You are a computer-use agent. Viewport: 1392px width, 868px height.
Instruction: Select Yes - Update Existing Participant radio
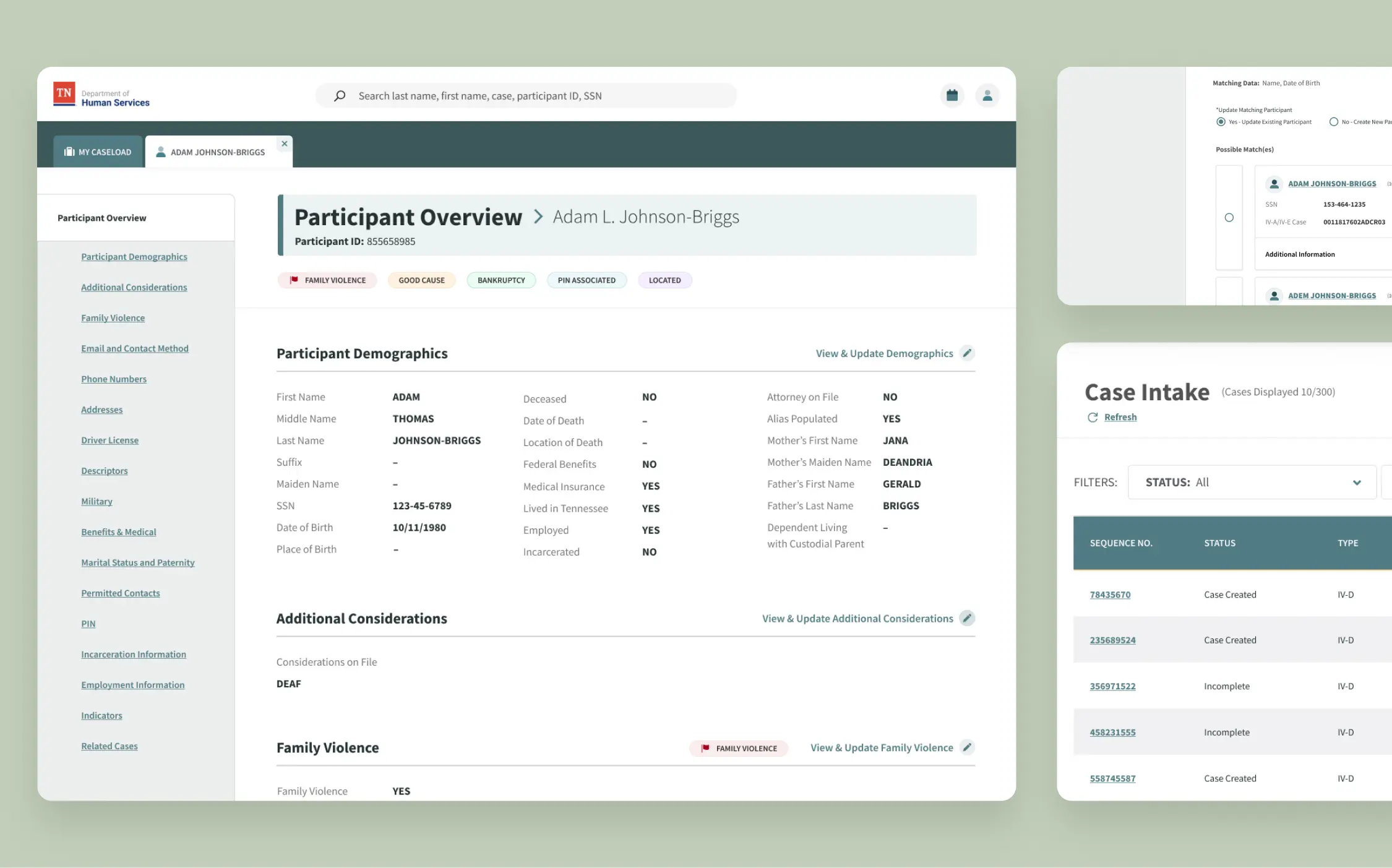[1221, 122]
